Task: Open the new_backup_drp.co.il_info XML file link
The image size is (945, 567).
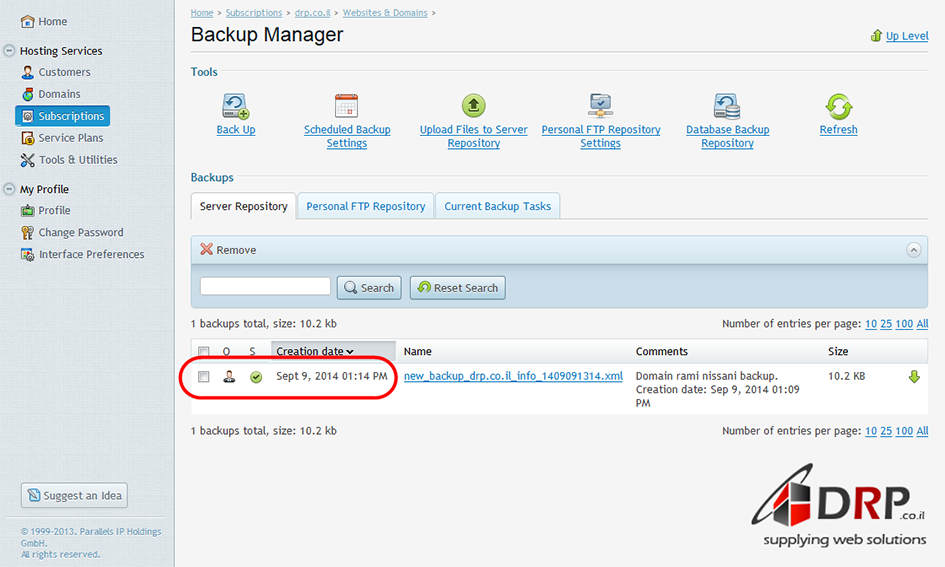Action: point(513,377)
